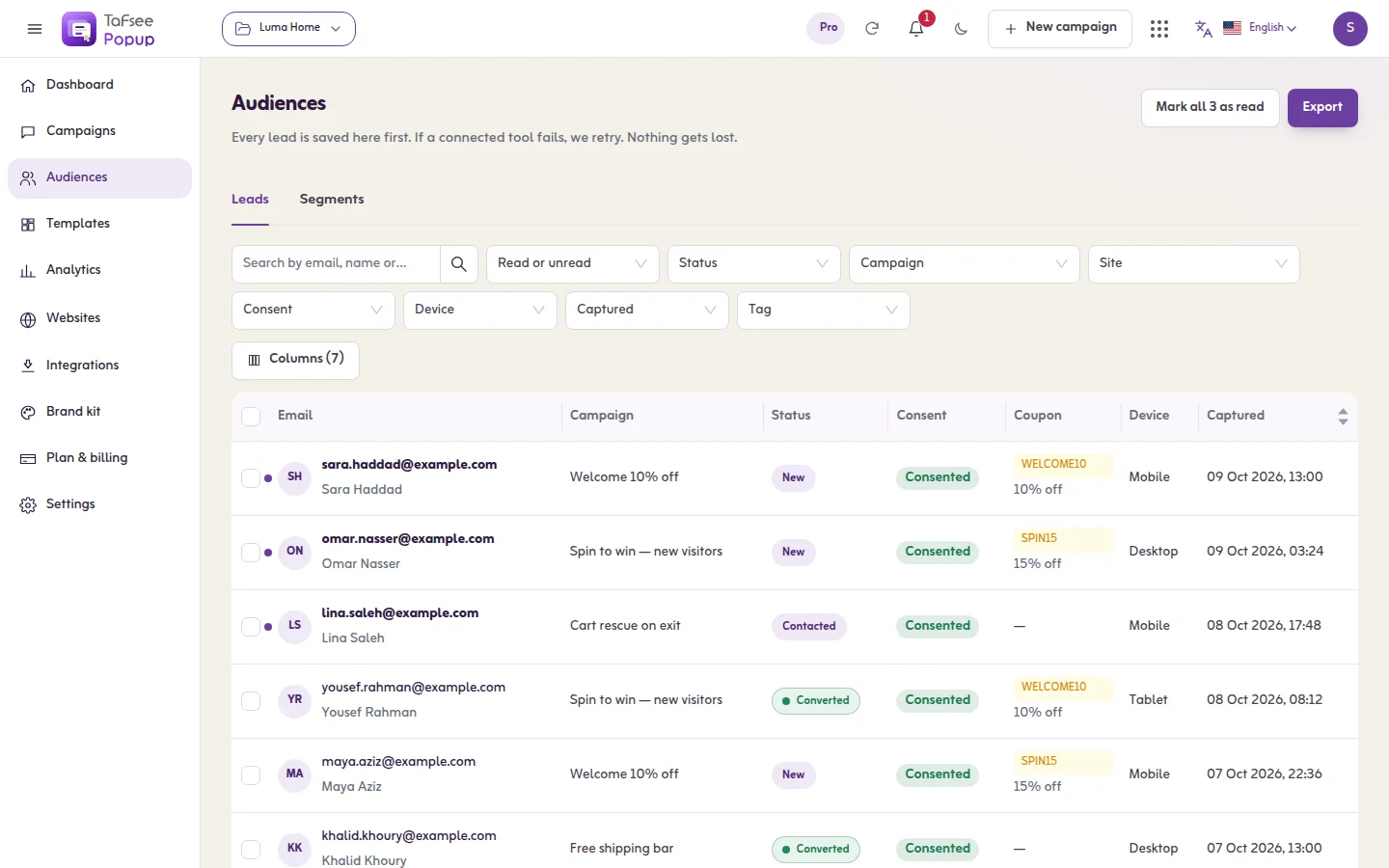Select the omar.nasser@example.com row checkbox

(251, 552)
